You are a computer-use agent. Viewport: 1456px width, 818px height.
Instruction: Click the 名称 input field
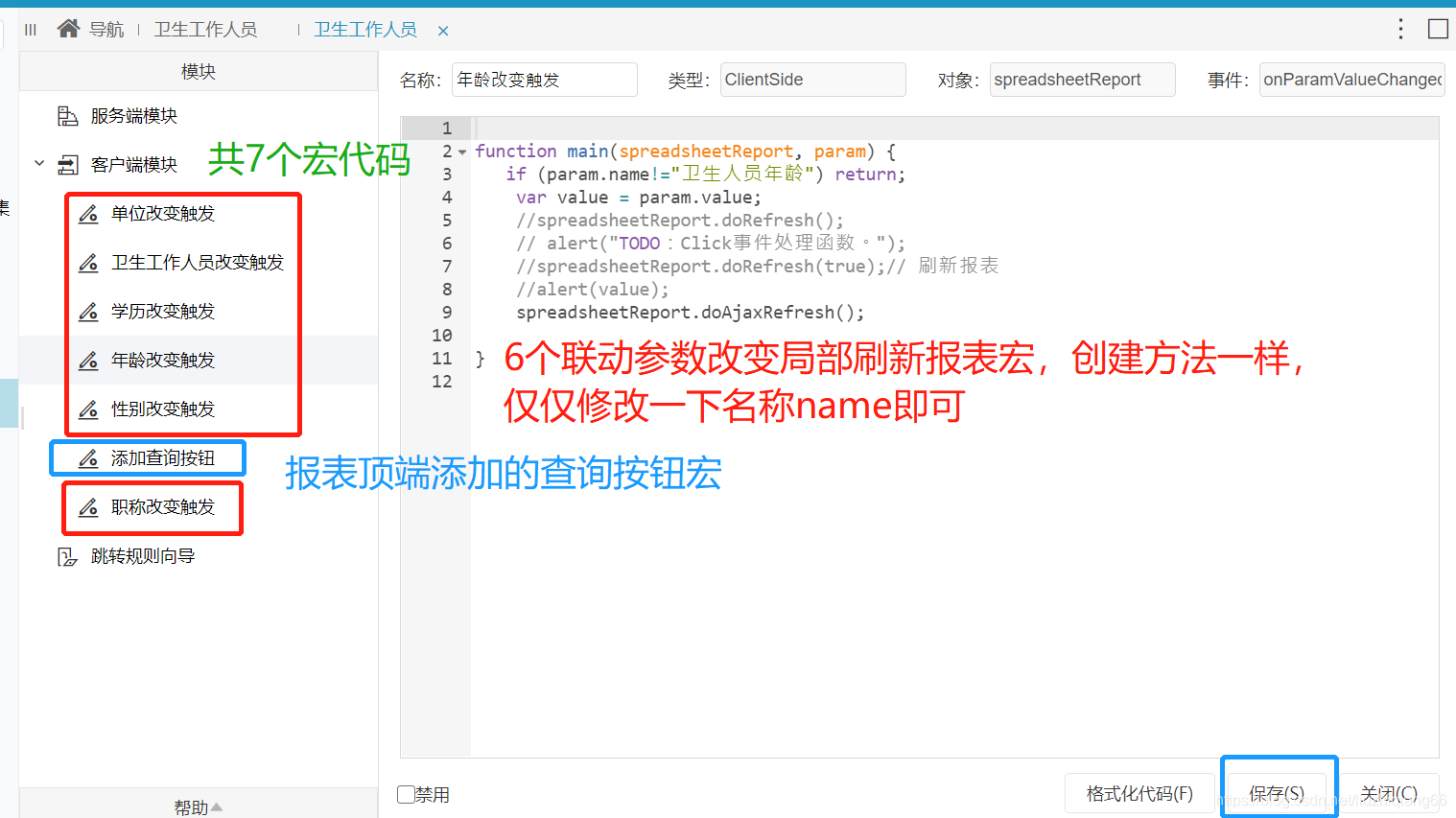pos(545,80)
